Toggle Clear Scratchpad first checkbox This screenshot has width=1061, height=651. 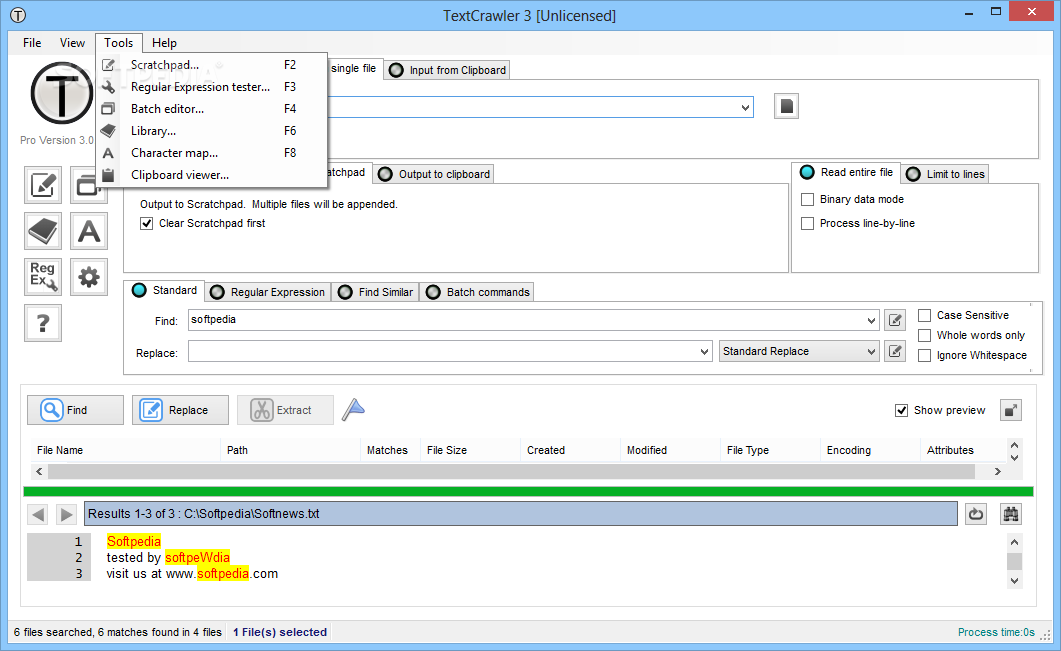[x=146, y=223]
